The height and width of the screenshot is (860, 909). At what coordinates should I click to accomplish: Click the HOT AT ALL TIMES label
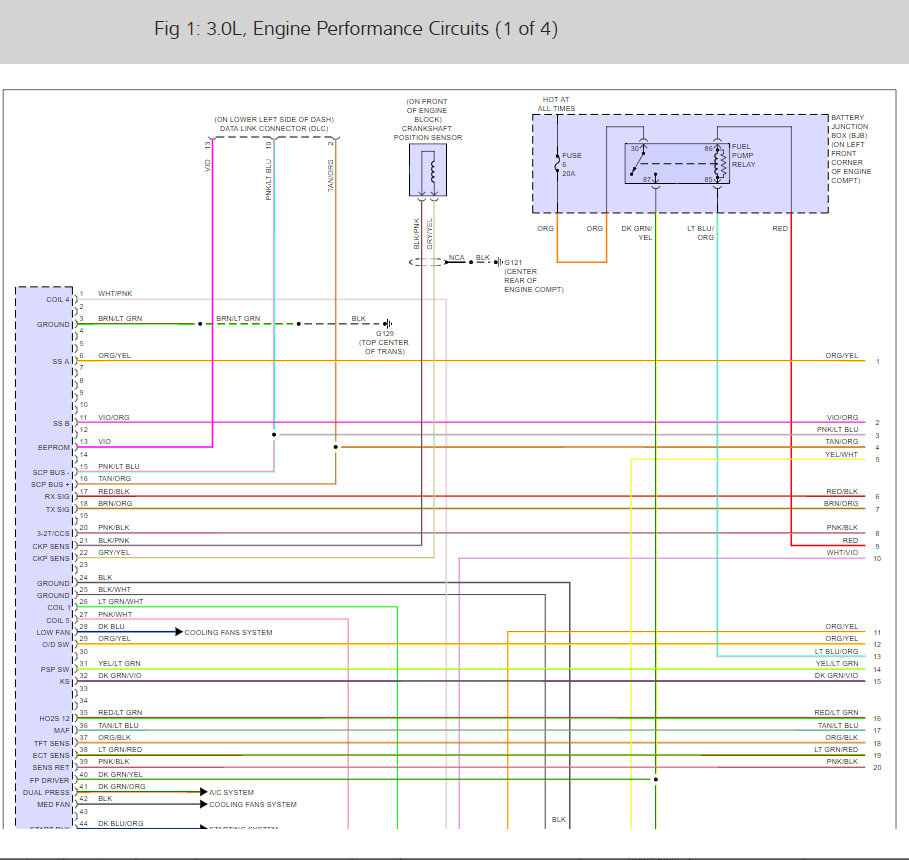(557, 104)
